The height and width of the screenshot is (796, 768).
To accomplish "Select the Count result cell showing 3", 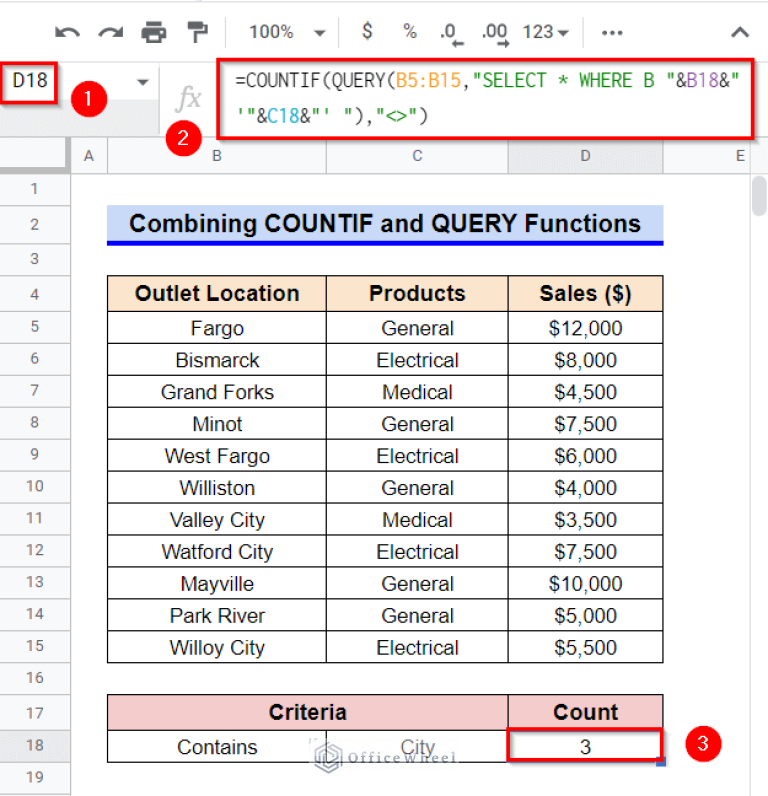I will pyautogui.click(x=585, y=746).
